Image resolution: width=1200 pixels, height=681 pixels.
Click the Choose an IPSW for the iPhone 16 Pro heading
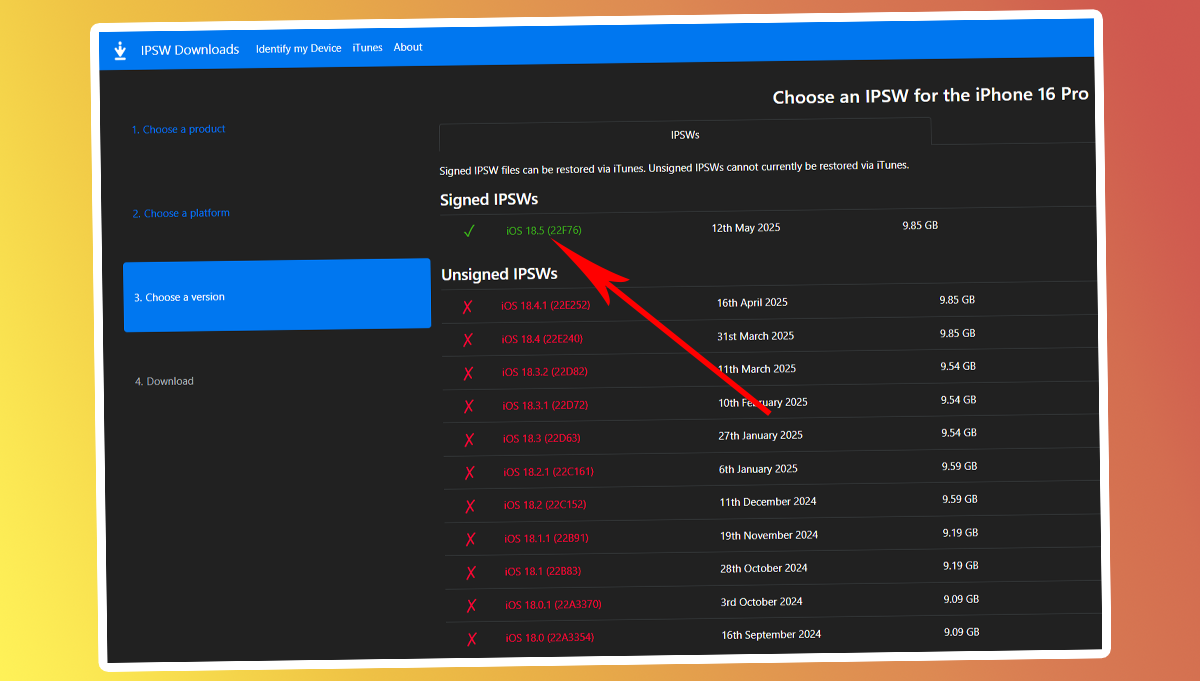click(931, 96)
